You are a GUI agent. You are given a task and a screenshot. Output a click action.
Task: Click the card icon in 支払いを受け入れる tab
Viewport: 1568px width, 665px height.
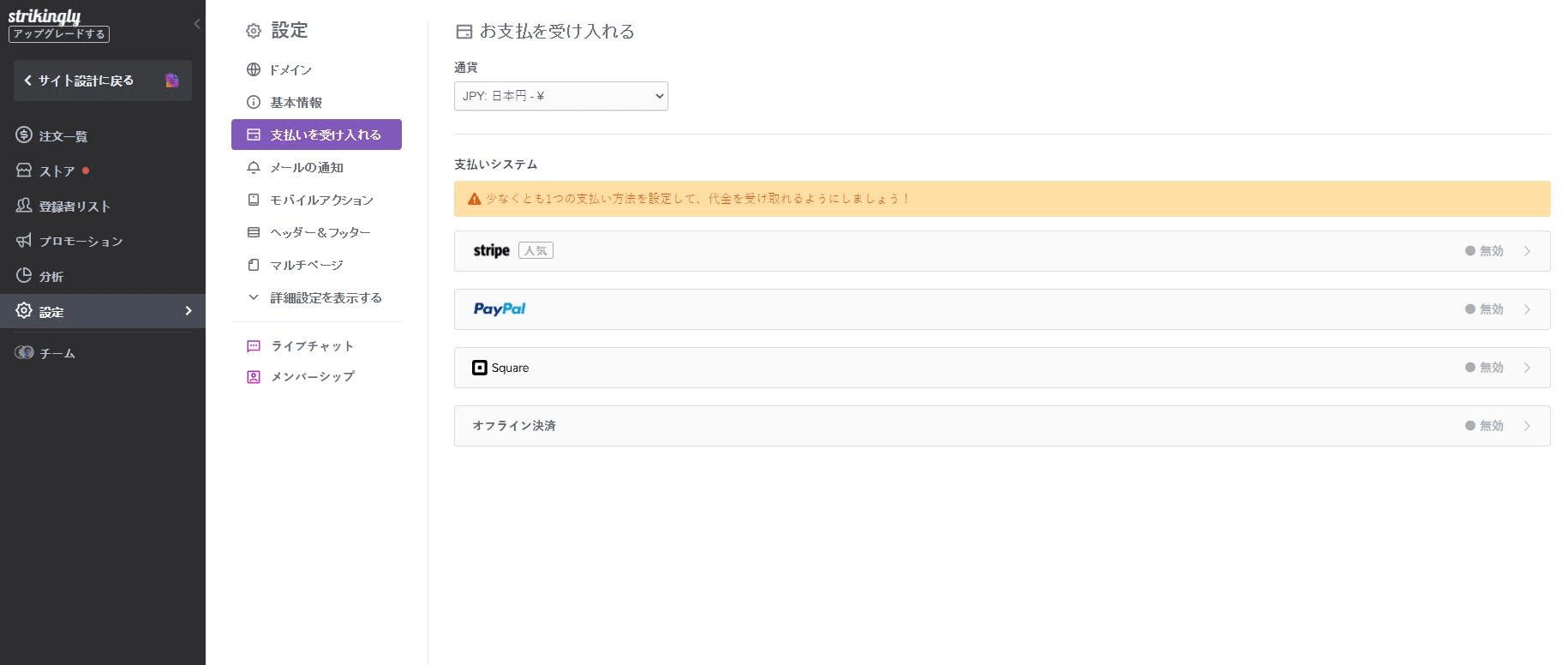[254, 135]
